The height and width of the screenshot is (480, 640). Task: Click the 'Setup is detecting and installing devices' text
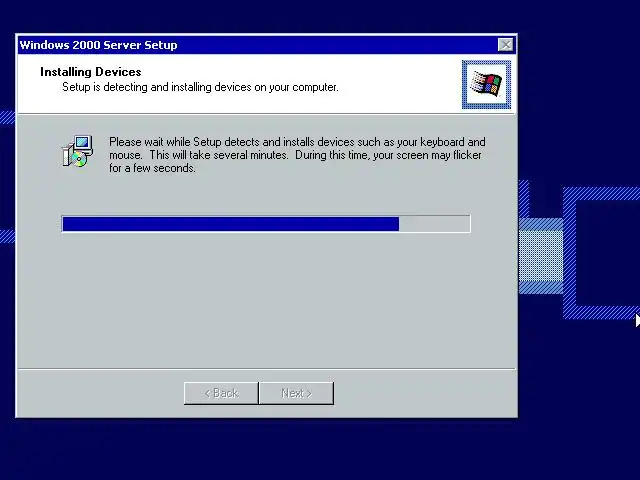tap(200, 87)
